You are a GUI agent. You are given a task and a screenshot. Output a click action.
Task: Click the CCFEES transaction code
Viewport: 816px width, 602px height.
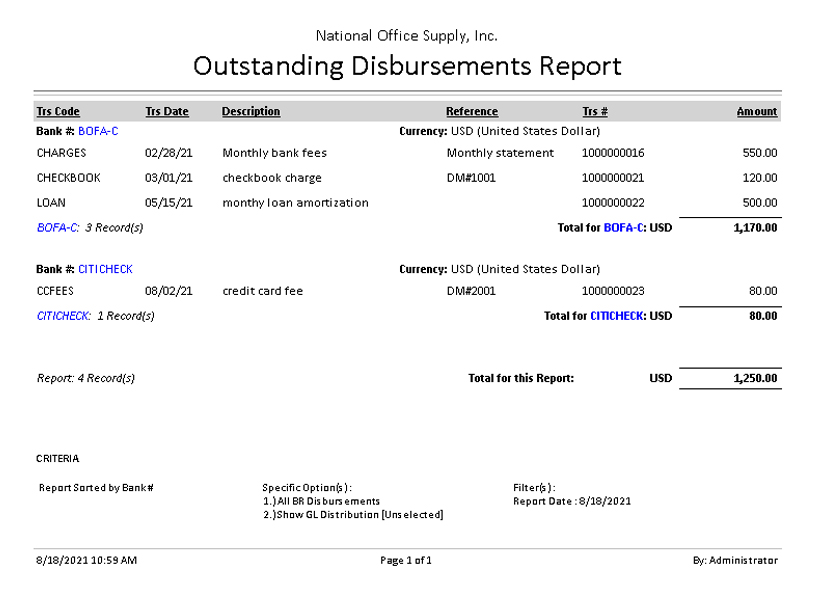click(55, 291)
